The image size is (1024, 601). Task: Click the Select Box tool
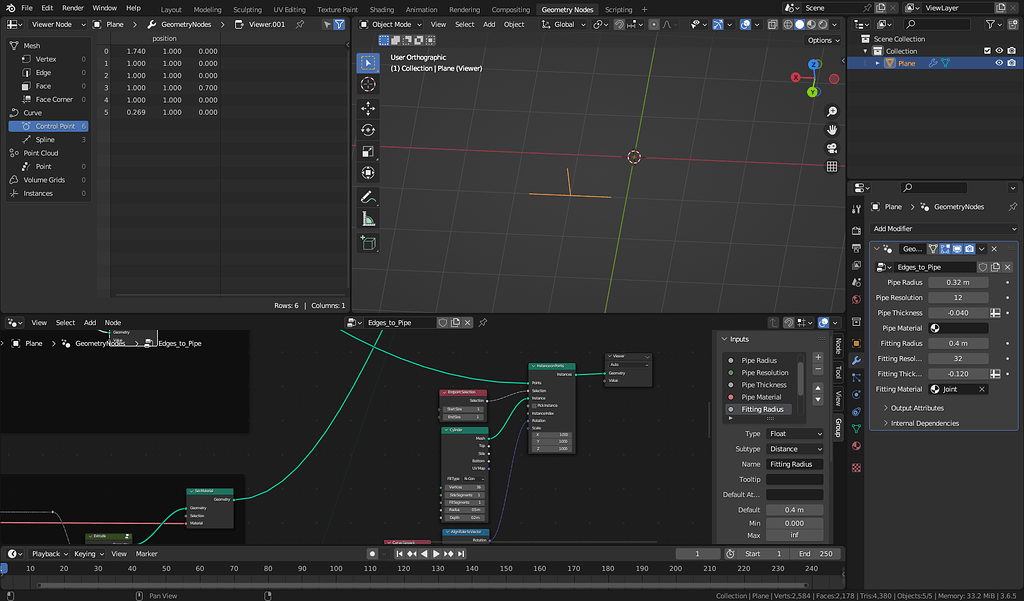[x=368, y=63]
